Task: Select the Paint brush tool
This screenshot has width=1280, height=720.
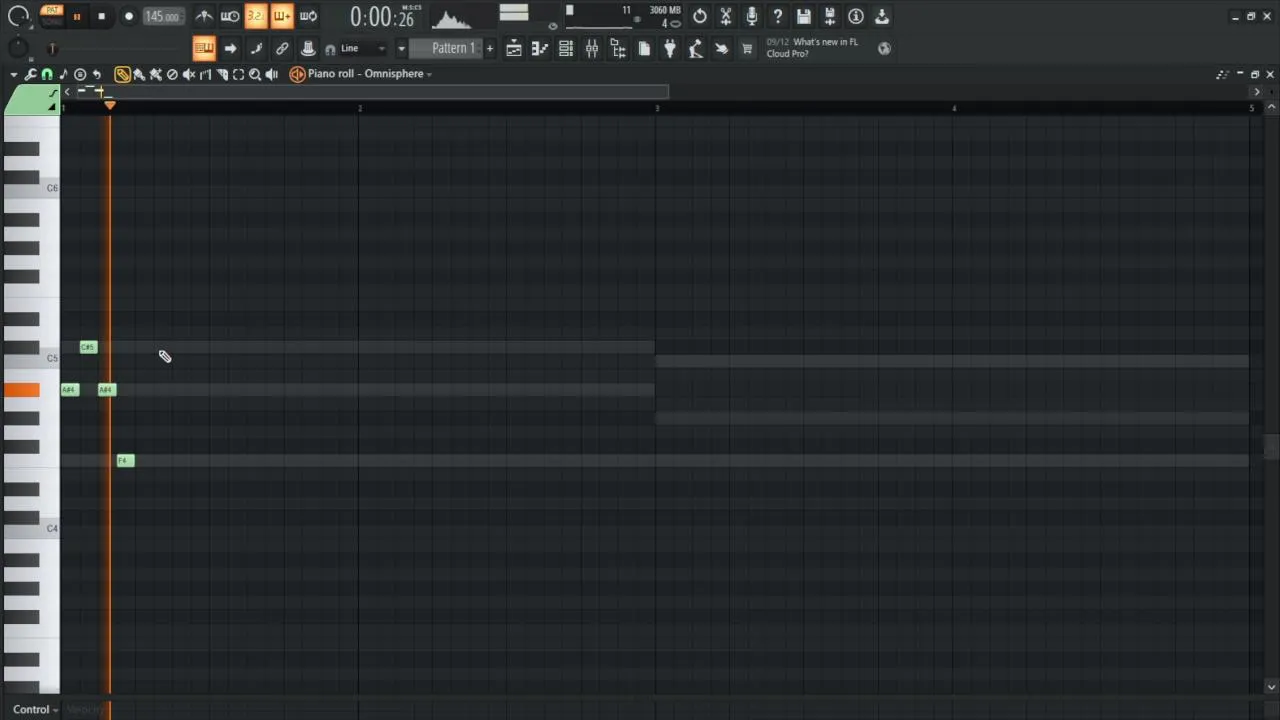Action: click(x=139, y=74)
